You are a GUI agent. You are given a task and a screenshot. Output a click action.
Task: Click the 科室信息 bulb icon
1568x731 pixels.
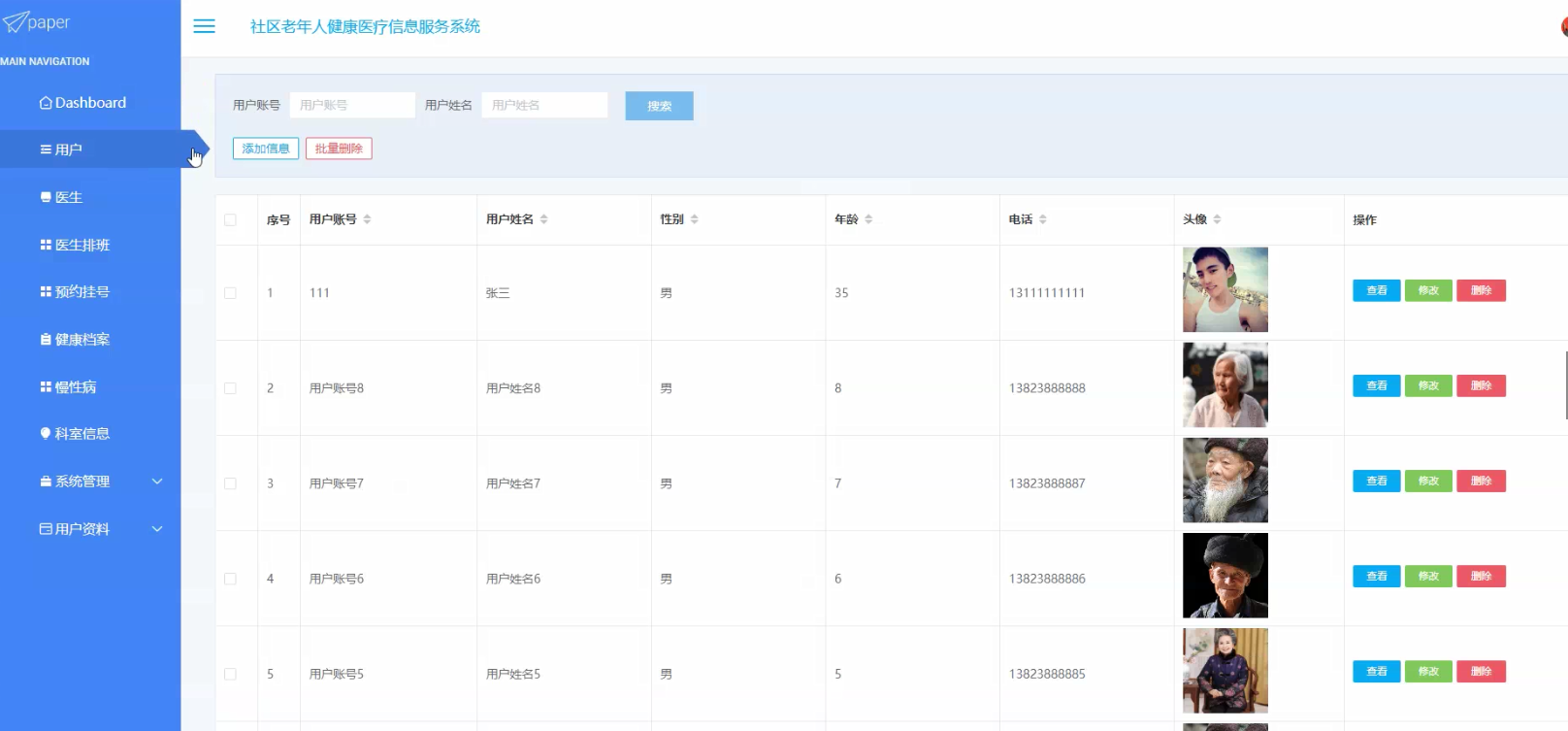pyautogui.click(x=46, y=433)
